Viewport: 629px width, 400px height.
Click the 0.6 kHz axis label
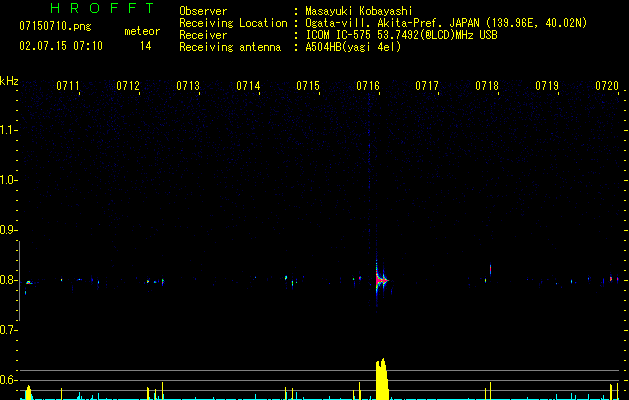(7, 380)
